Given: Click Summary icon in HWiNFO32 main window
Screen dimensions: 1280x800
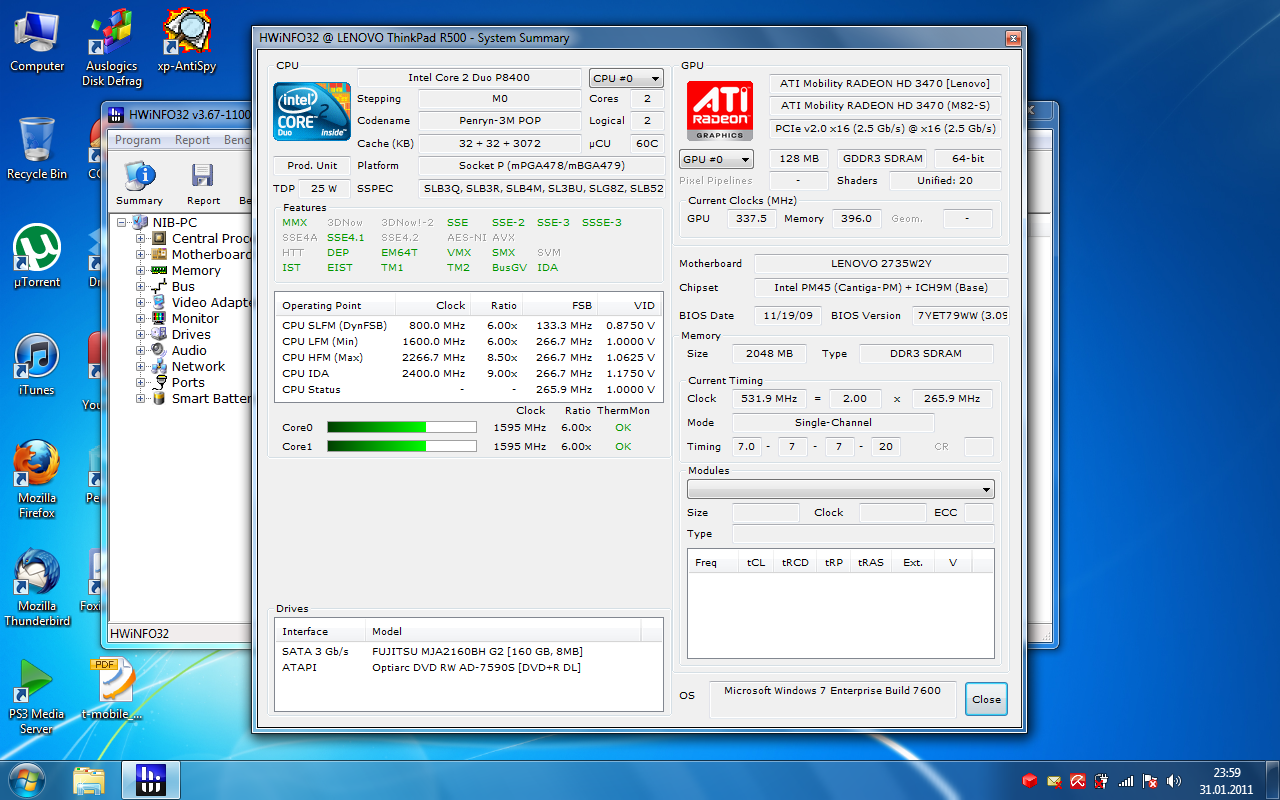Looking at the screenshot, I should click(139, 176).
